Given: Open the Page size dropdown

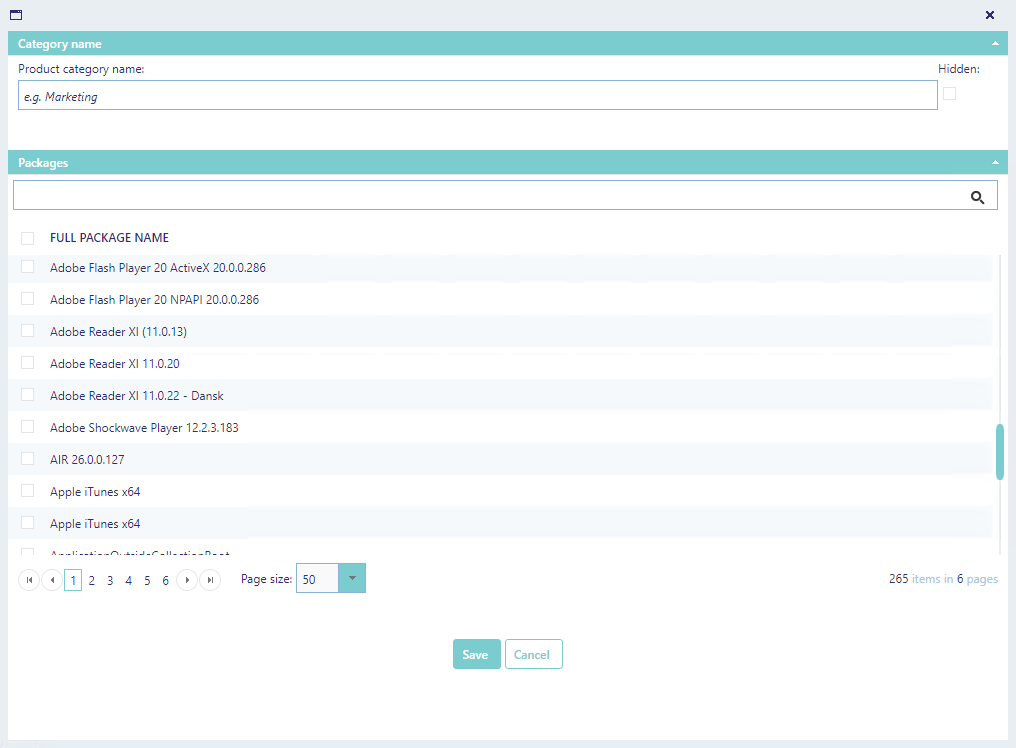Looking at the screenshot, I should [352, 579].
